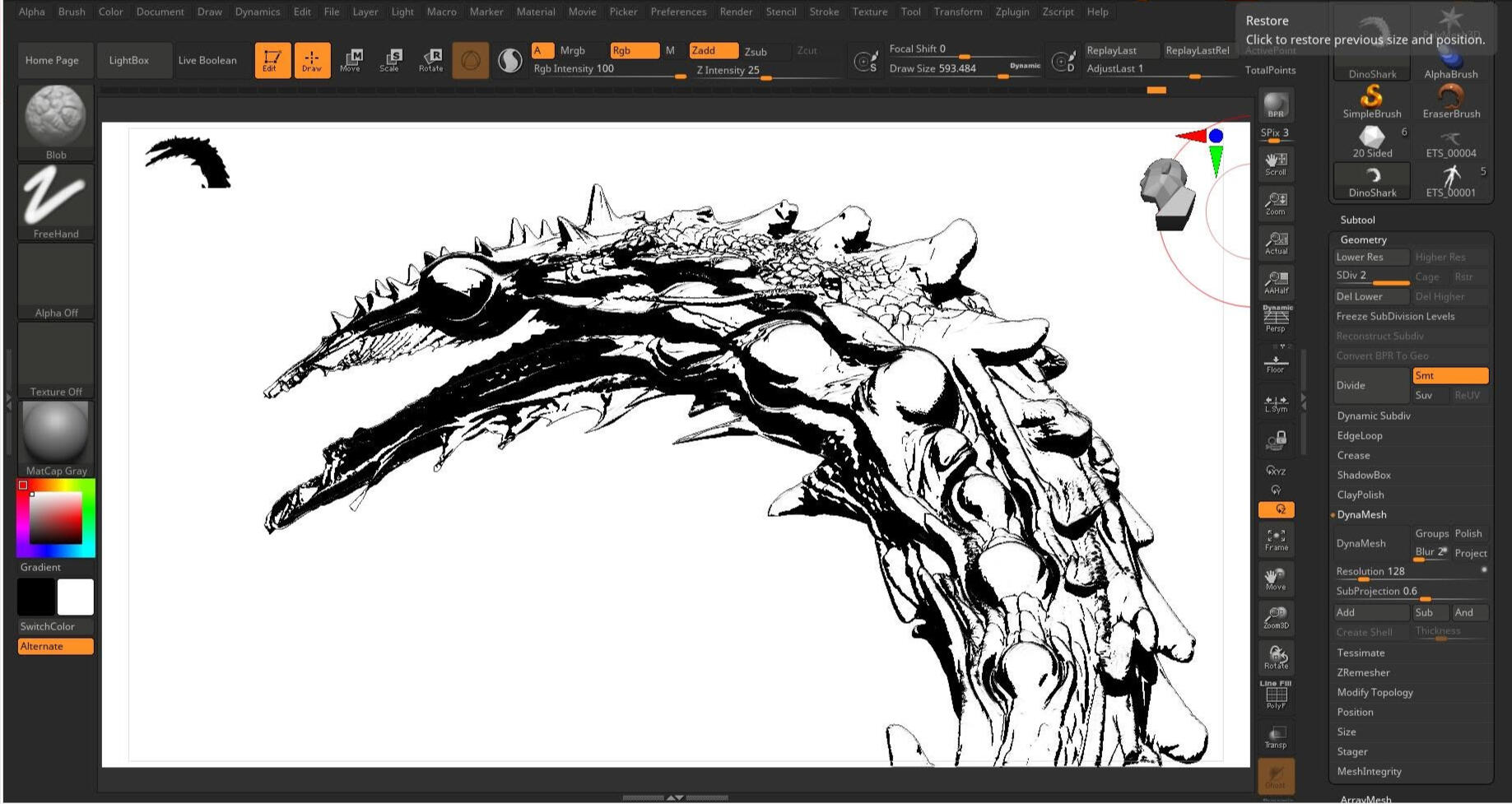Toggle the Persp perspective view
Screen dimensions: 1512x804
[x=1276, y=320]
